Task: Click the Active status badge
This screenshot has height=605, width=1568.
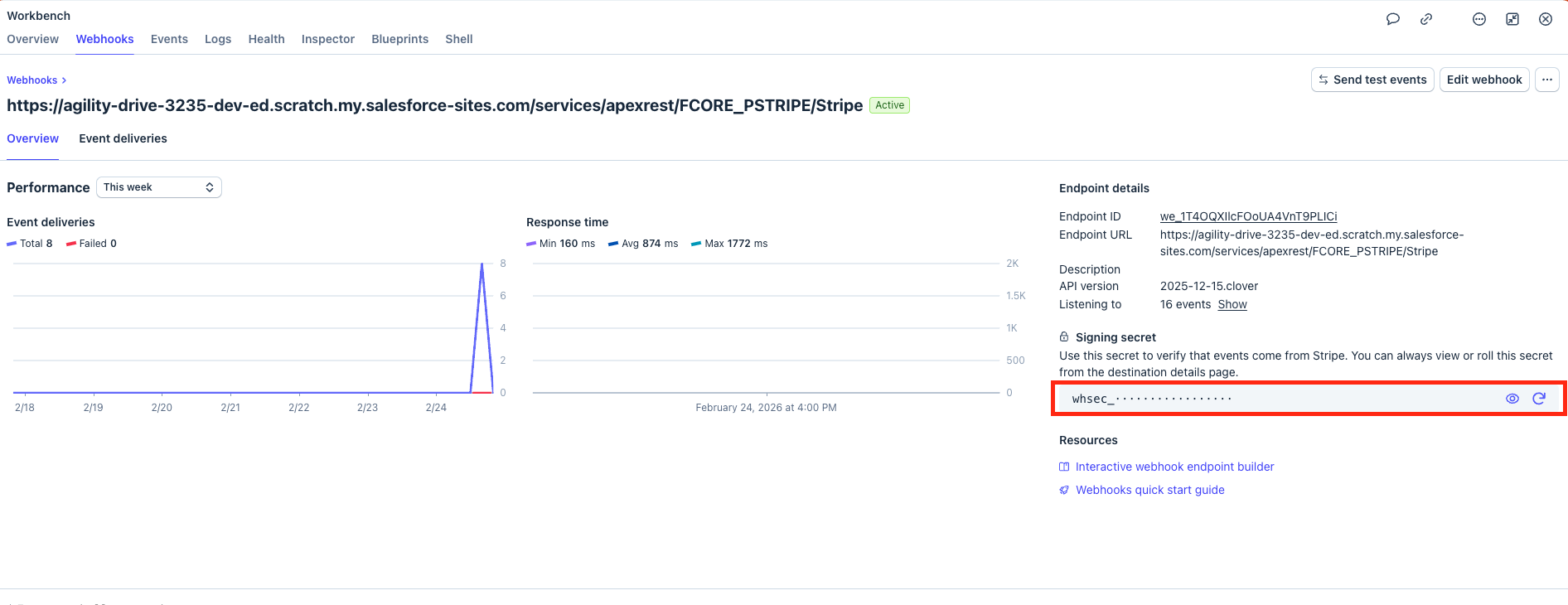Action: [x=889, y=105]
